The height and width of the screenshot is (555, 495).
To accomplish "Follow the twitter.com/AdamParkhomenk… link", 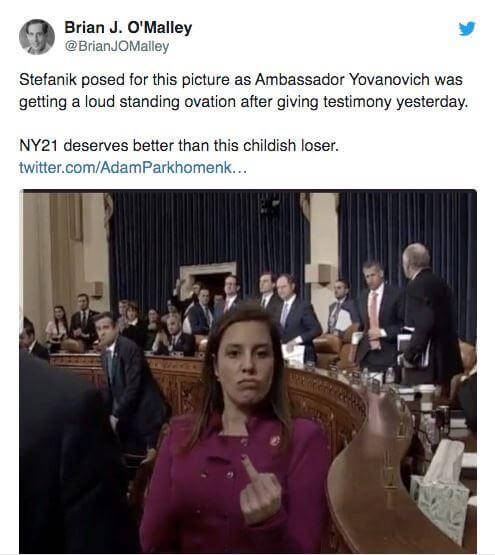I will click(133, 167).
